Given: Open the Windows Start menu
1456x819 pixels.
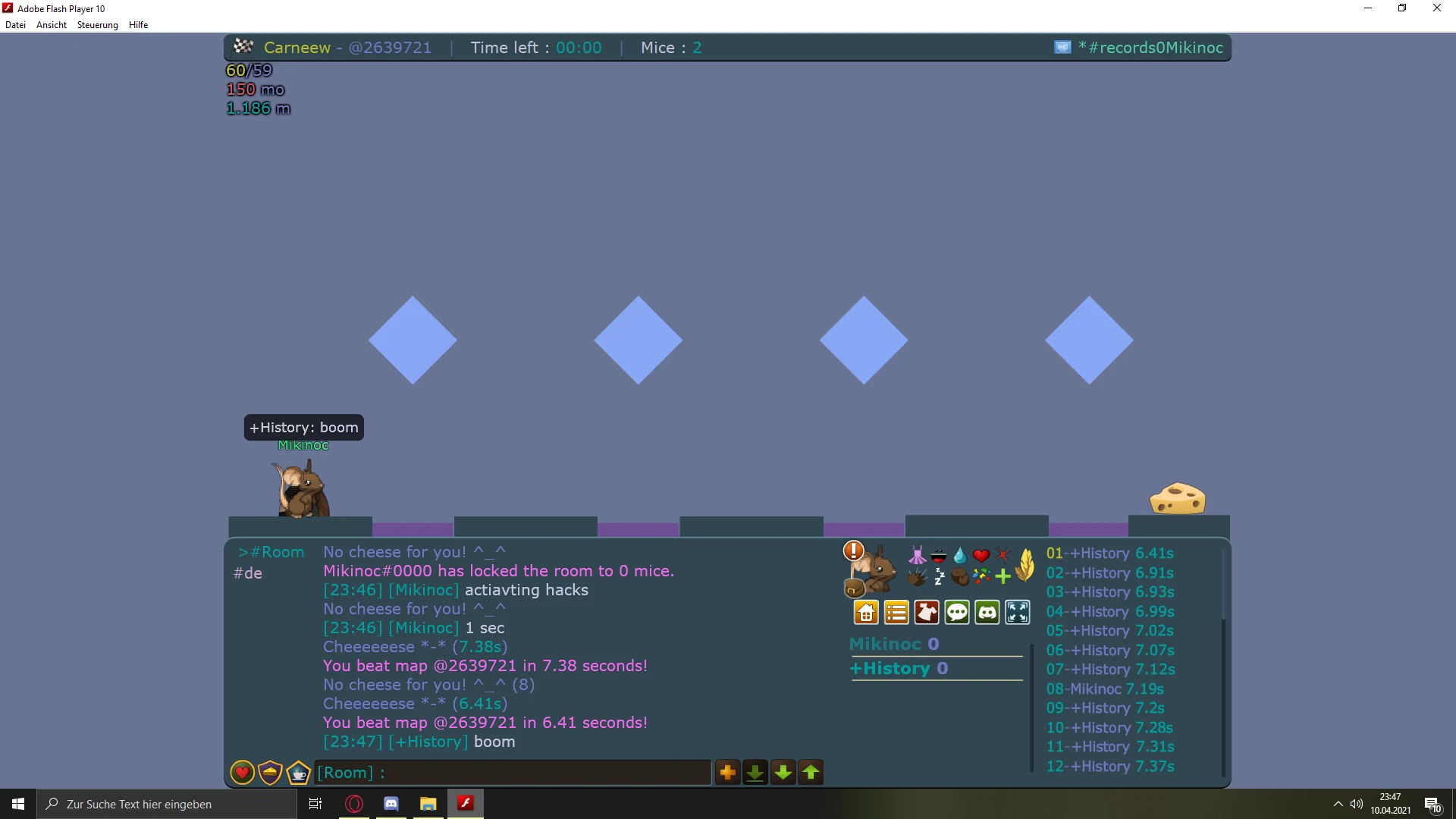Looking at the screenshot, I should (18, 804).
